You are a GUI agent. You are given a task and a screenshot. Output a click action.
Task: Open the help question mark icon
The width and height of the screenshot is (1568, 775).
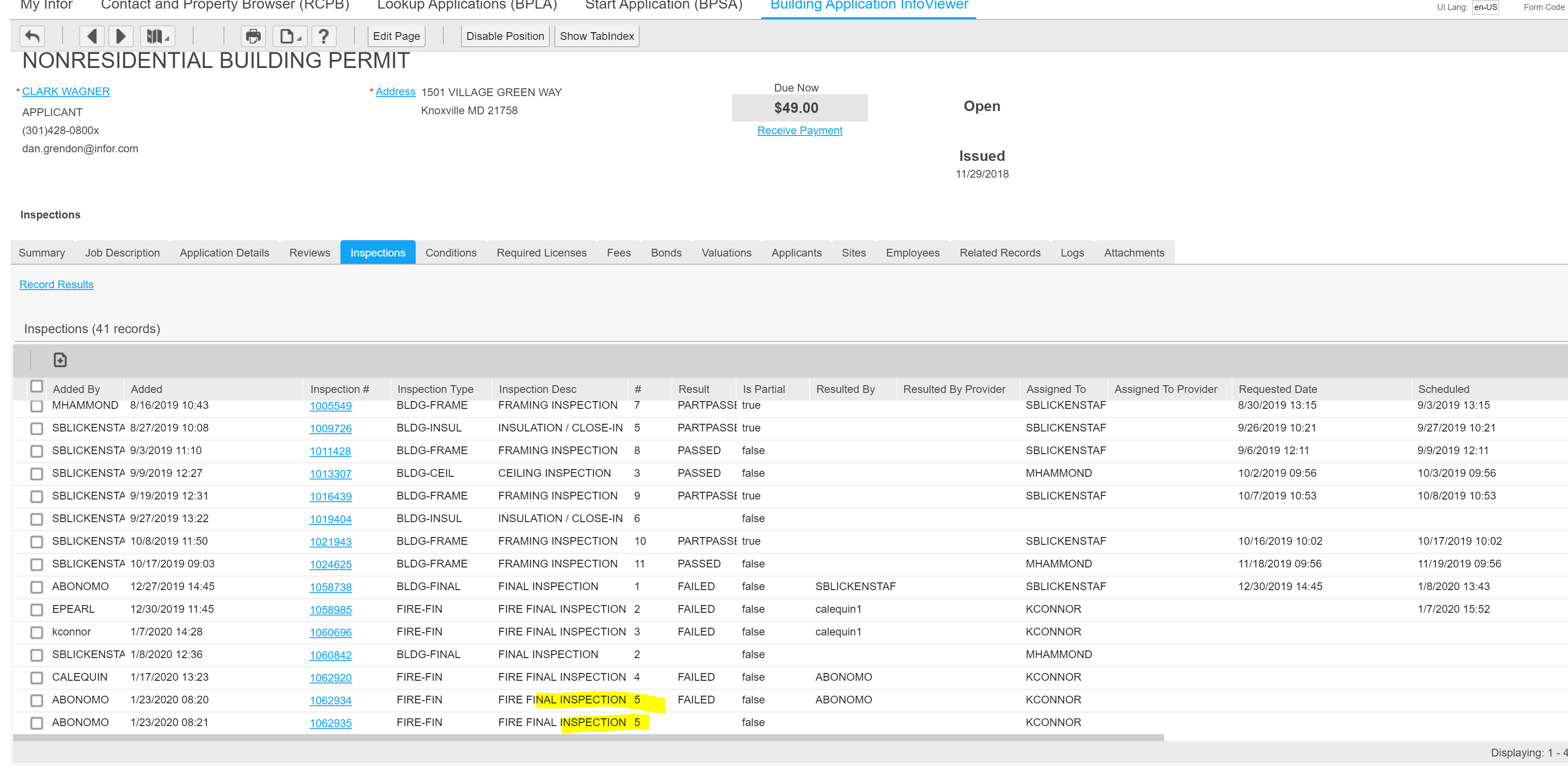324,37
